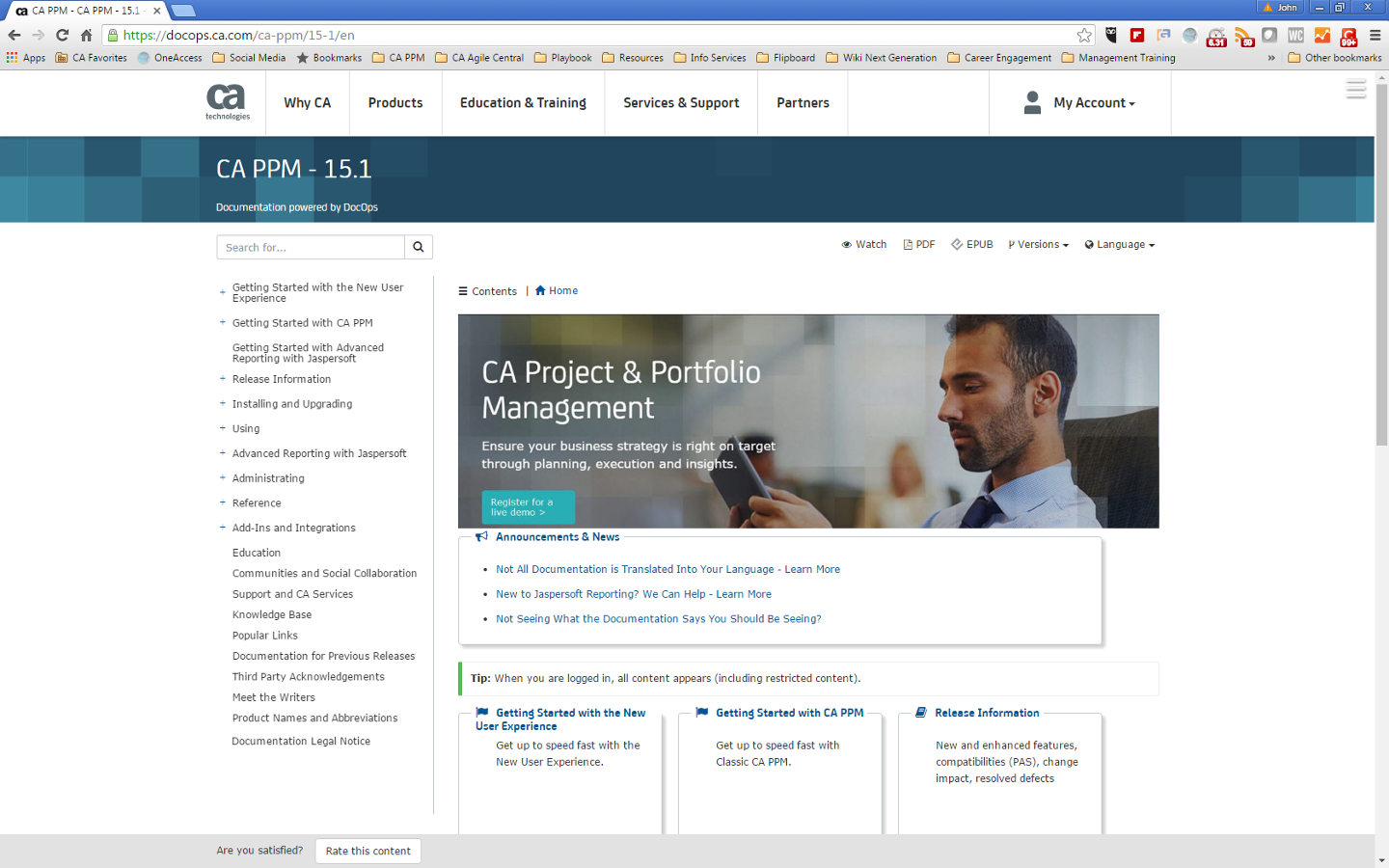Open the Chrome menu icon

tap(1375, 35)
